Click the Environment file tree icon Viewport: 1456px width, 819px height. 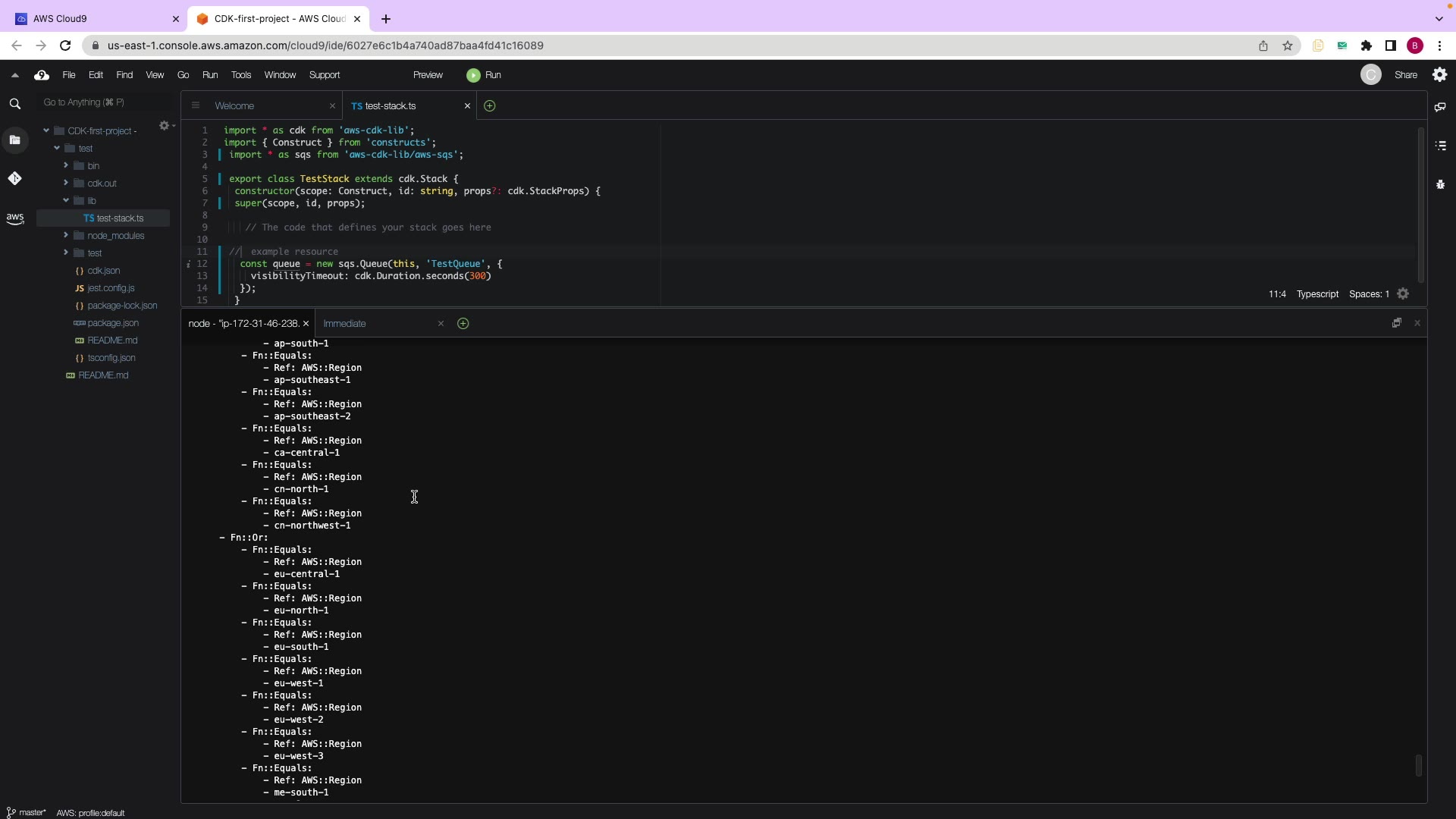tap(14, 140)
